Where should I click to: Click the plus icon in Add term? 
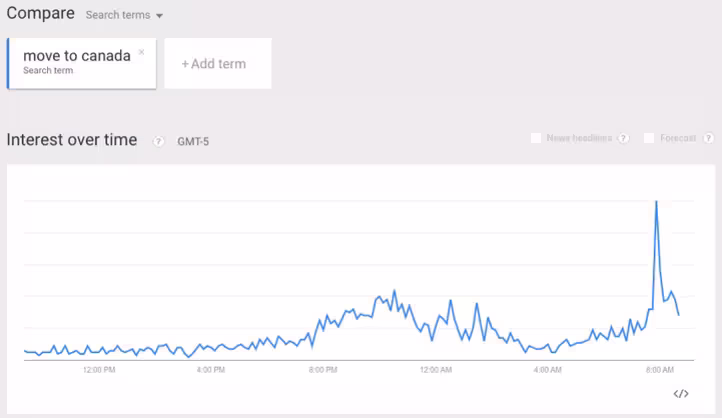pyautogui.click(x=185, y=64)
